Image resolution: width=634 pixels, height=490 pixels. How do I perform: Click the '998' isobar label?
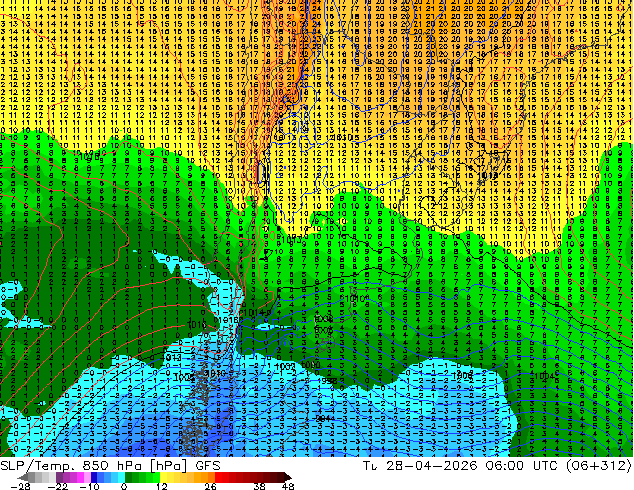pos(328,381)
